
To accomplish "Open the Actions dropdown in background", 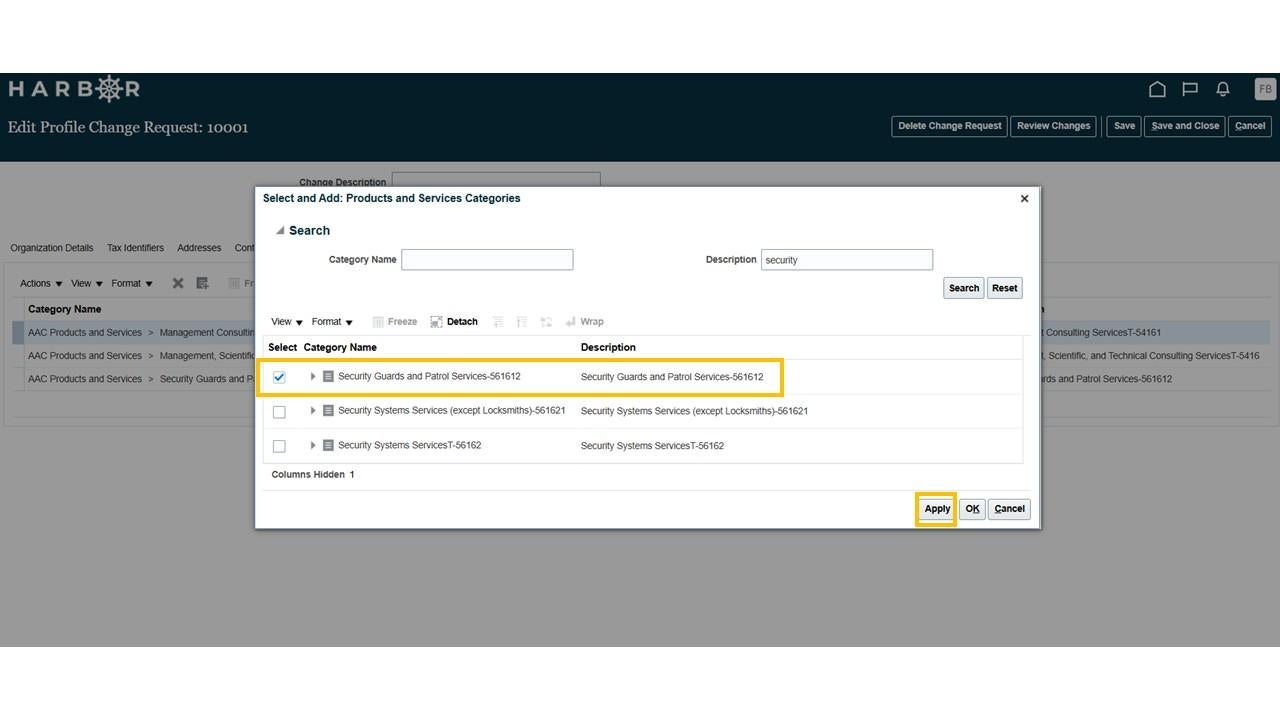I will (x=41, y=283).
